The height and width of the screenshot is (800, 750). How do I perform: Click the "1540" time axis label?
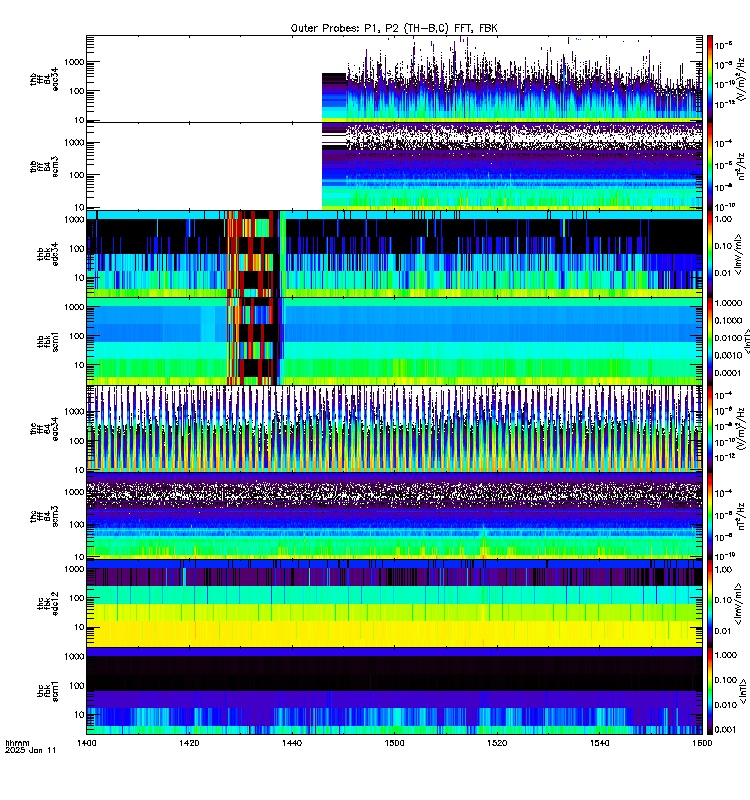(x=599, y=743)
